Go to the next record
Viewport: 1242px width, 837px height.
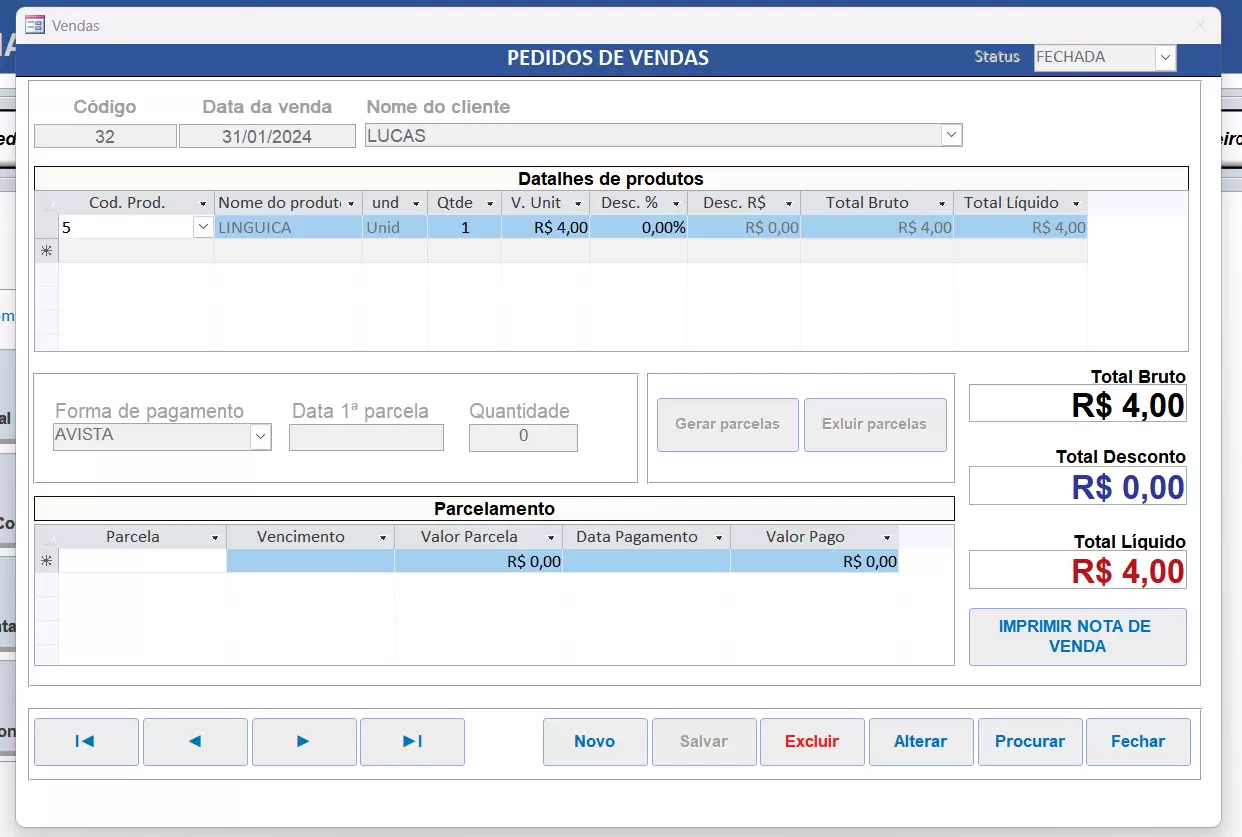click(304, 742)
